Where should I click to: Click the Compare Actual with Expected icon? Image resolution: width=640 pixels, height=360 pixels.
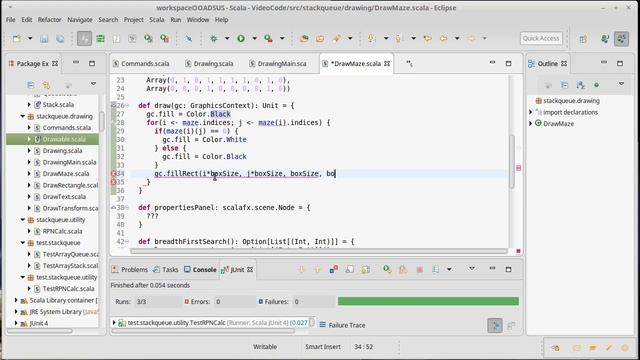pyautogui.click(x=511, y=325)
